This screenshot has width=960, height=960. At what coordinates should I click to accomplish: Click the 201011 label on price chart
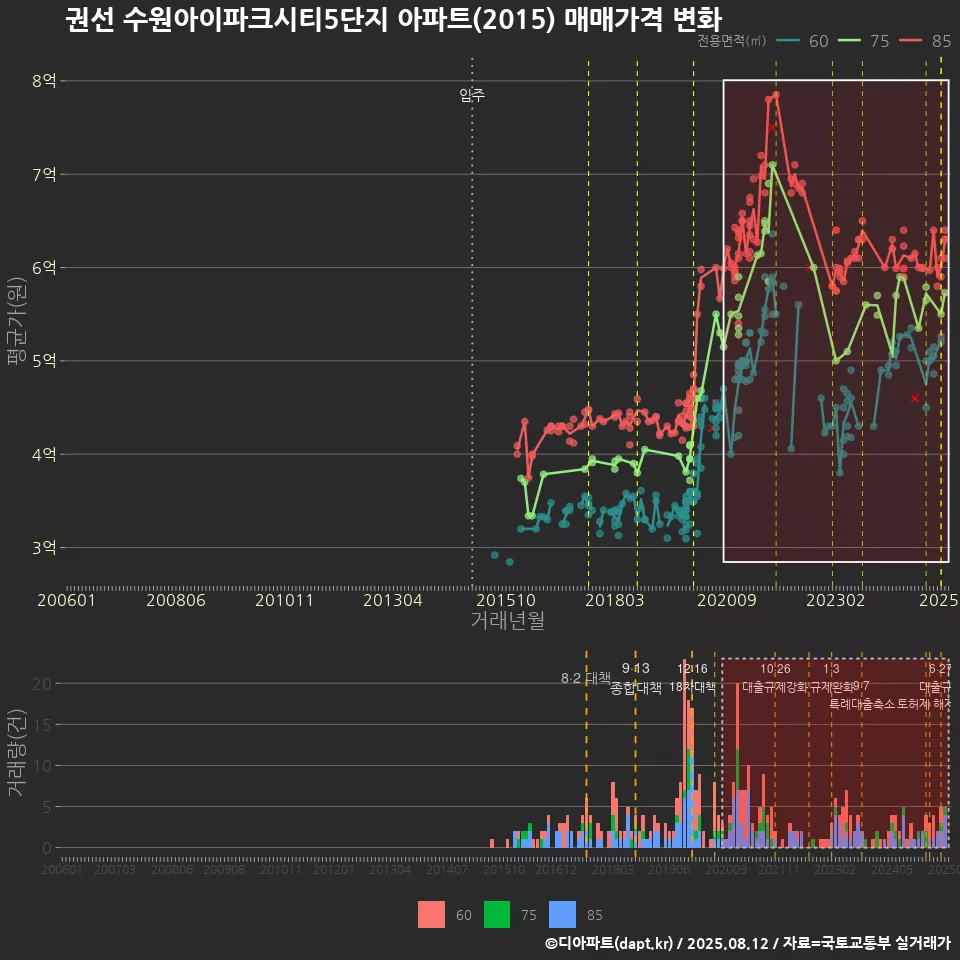(284, 600)
